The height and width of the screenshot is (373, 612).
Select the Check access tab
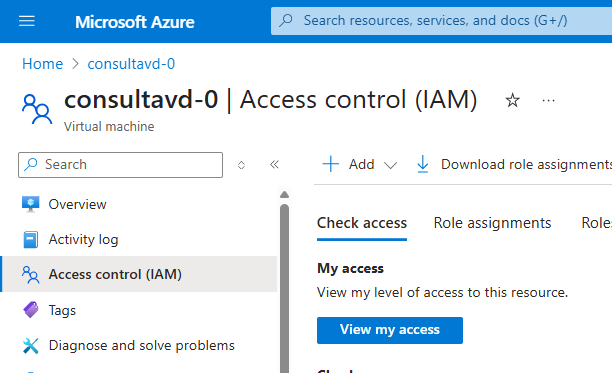362,223
